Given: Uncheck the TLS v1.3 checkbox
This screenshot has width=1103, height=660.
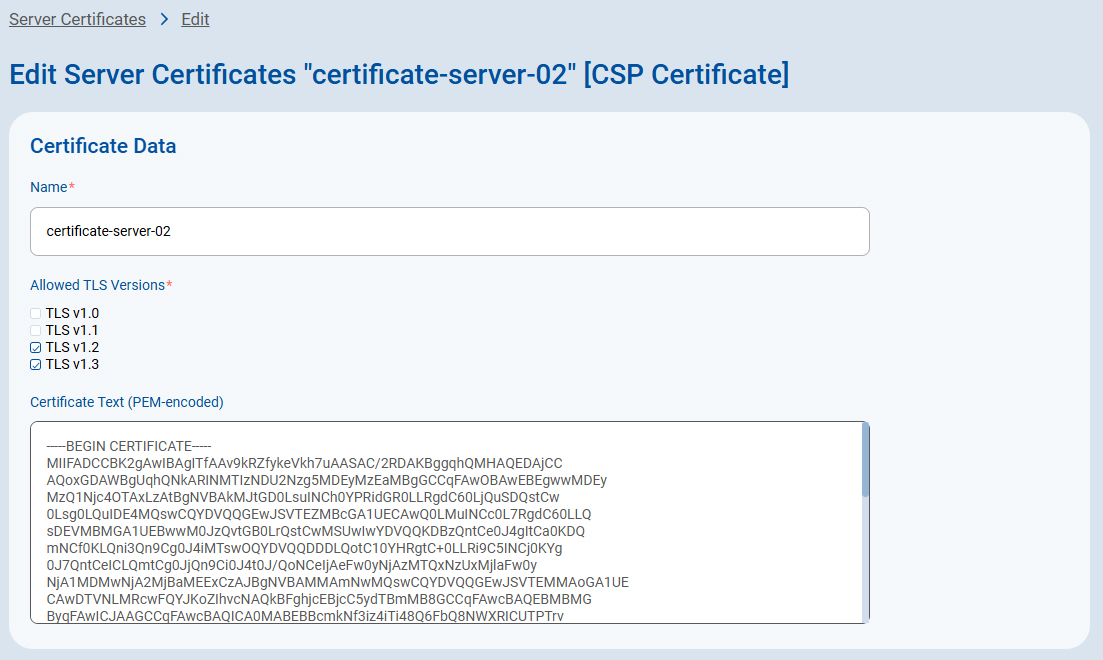Looking at the screenshot, I should (36, 364).
